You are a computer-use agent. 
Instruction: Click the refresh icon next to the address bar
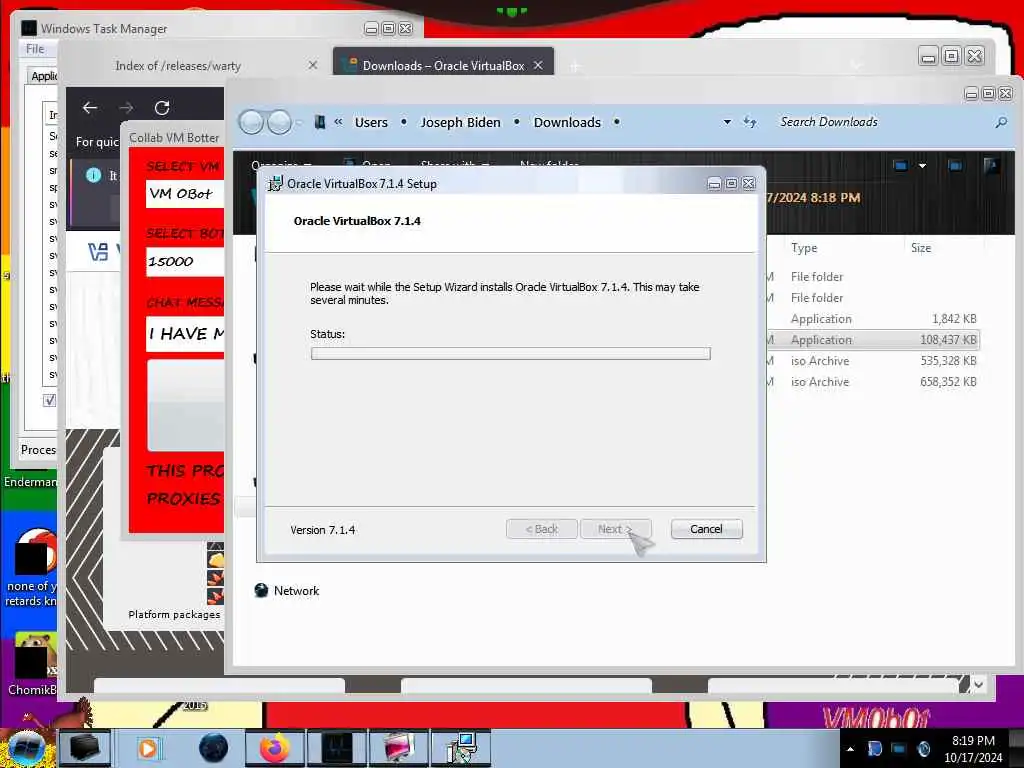pyautogui.click(x=750, y=122)
